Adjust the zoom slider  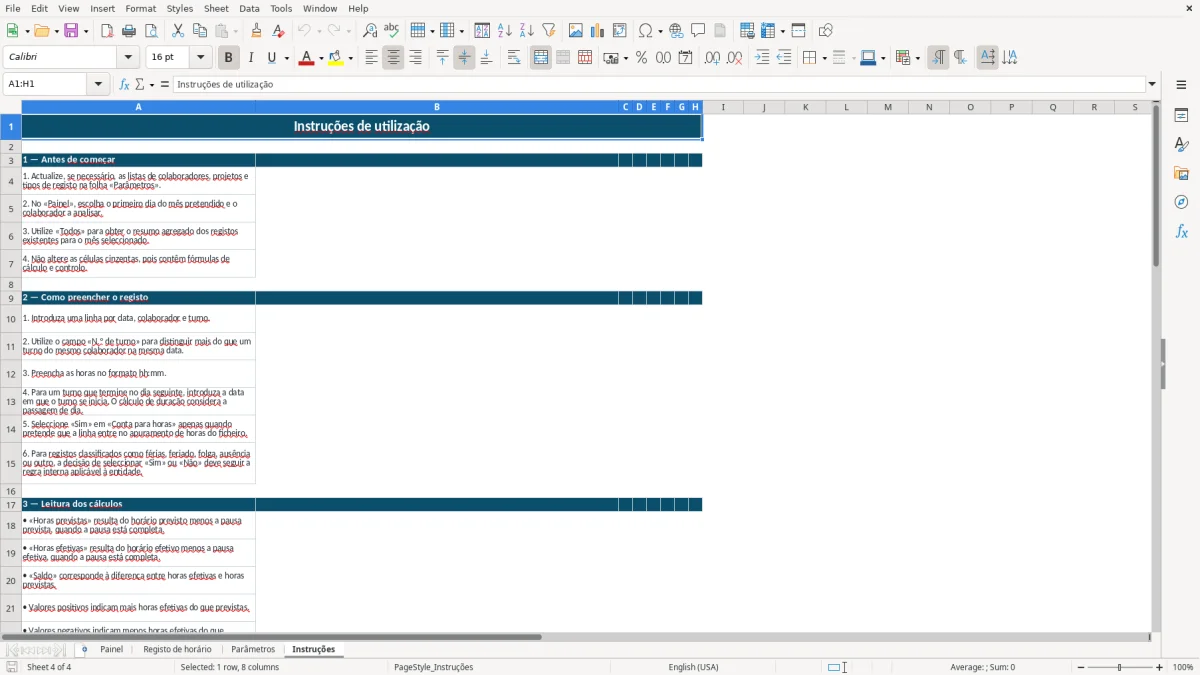[1119, 667]
